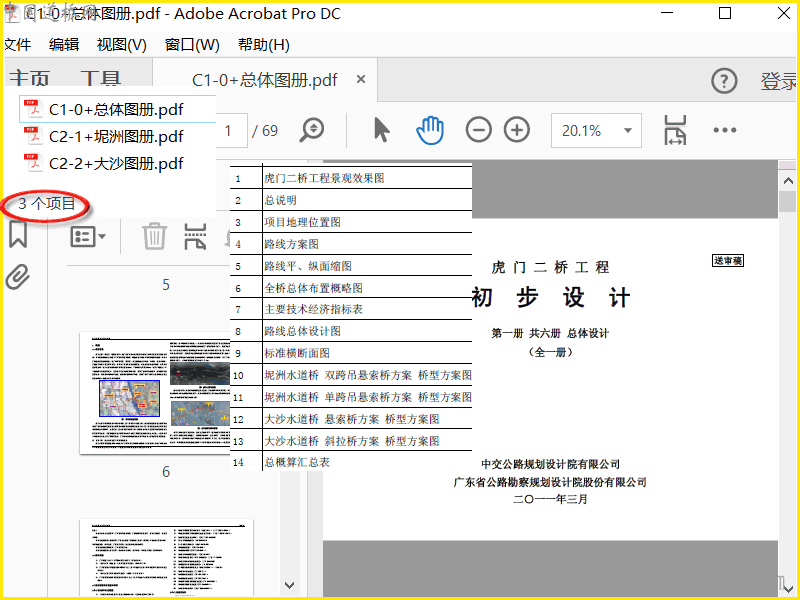
Task: Click table row 路线方案图
Action: click(351, 244)
